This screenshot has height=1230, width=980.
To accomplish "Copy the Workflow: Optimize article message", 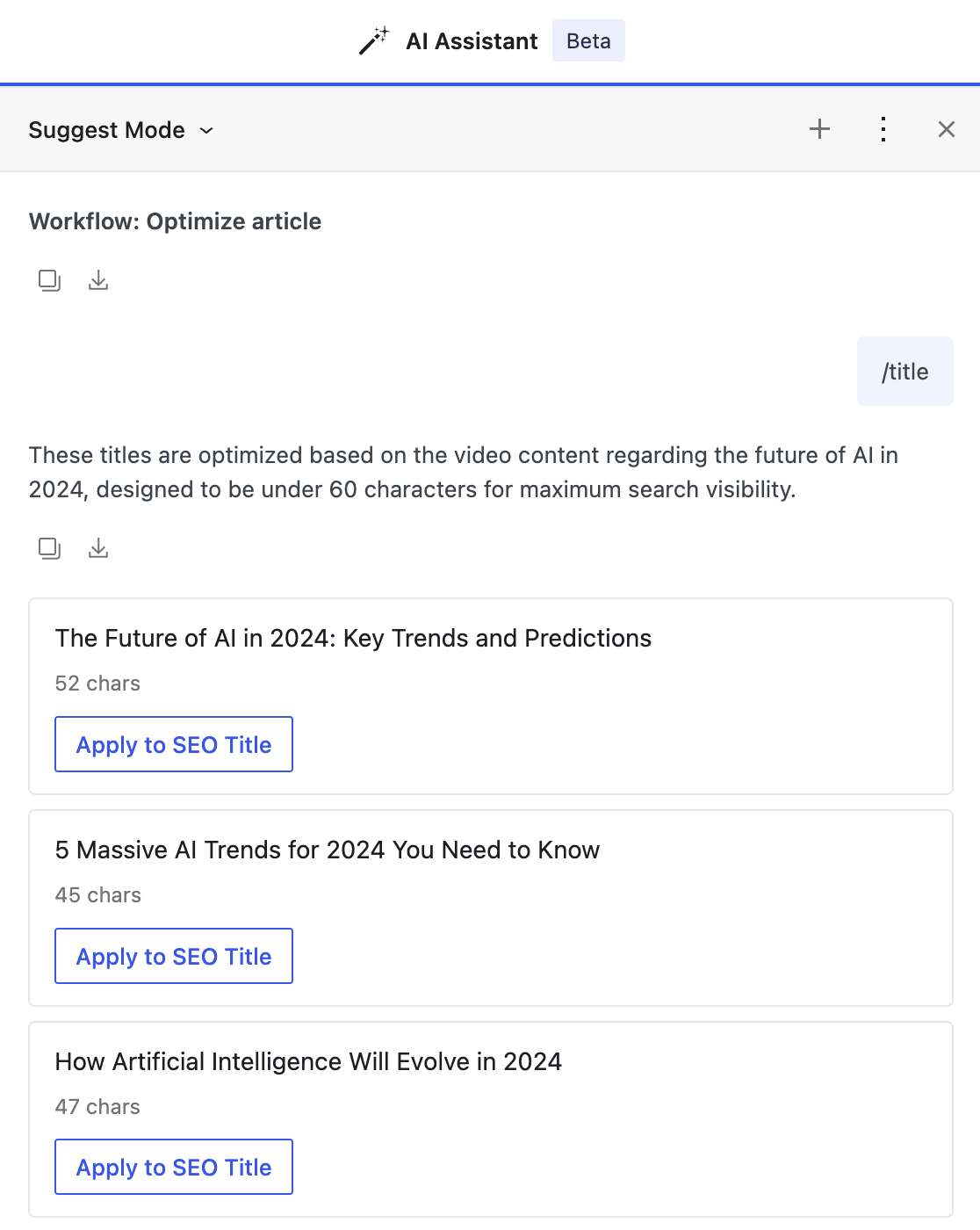I will (49, 280).
